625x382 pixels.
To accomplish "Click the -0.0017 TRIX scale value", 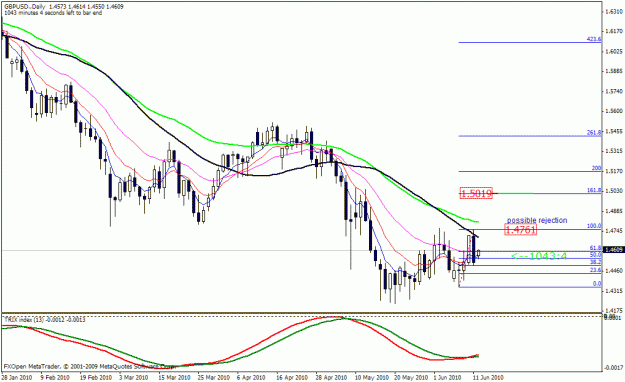I will 614,368.
